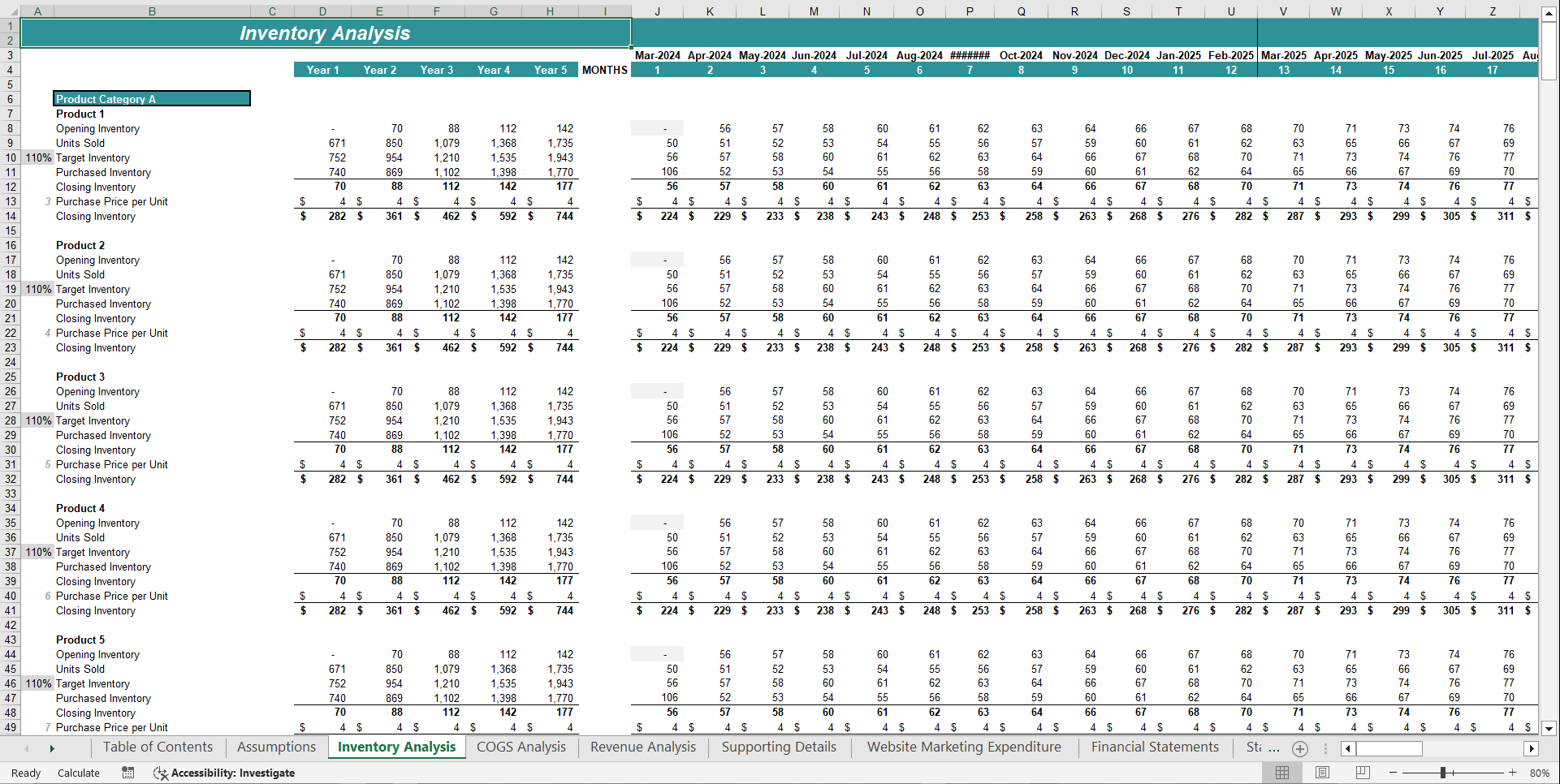This screenshot has height=784, width=1560.
Task: Zoom out using the minus icon
Action: [x=1393, y=773]
